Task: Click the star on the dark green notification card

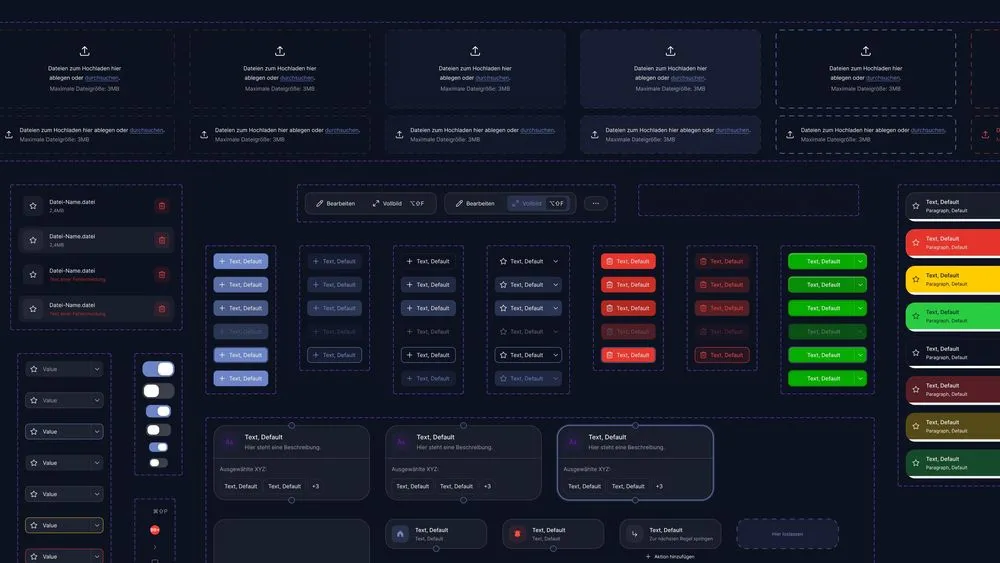Action: [x=916, y=463]
